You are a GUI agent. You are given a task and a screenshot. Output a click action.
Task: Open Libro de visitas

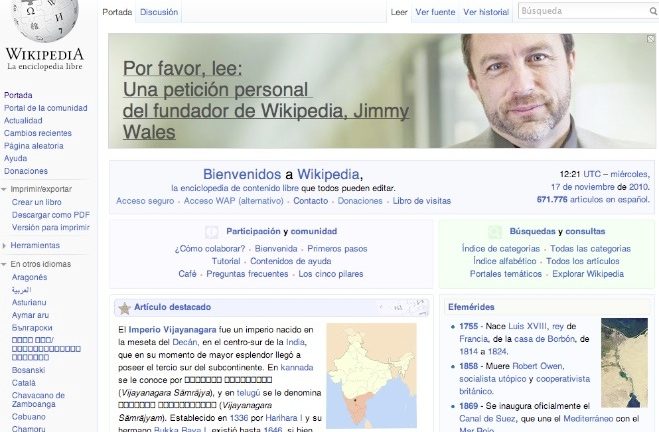pyautogui.click(x=422, y=201)
